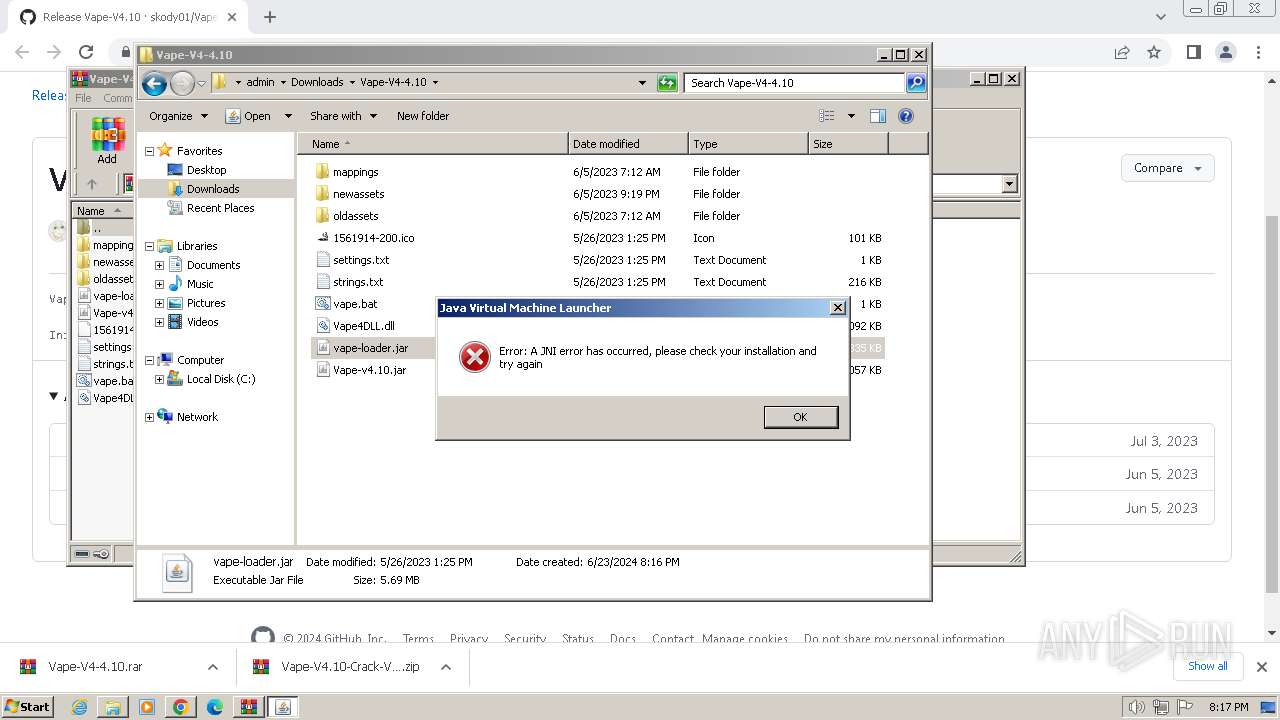Expand the Pictures library node
The height and width of the screenshot is (720, 1280).
[x=159, y=303]
